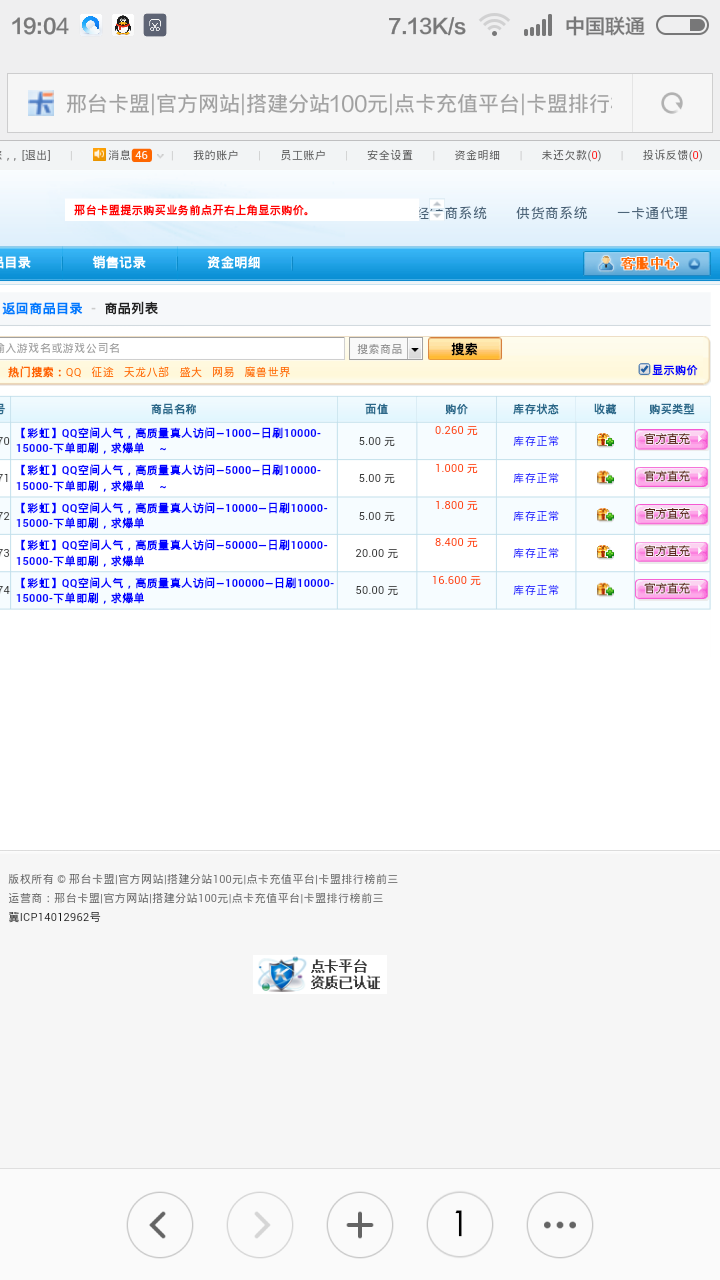
Task: Click the 冀ICP14012962号 footer text
Action: pyautogui.click(x=54, y=917)
